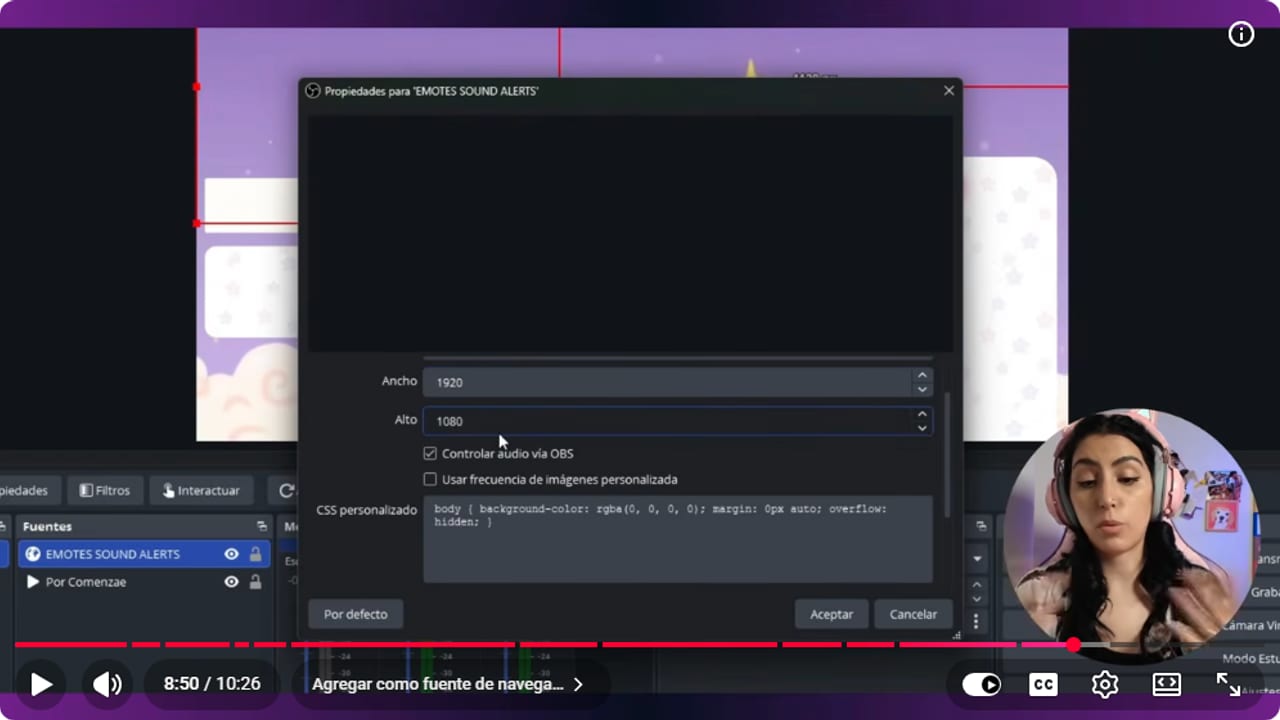Increase the Alto value with its up arrow
Viewport: 1280px width, 720px height.
pos(922,414)
